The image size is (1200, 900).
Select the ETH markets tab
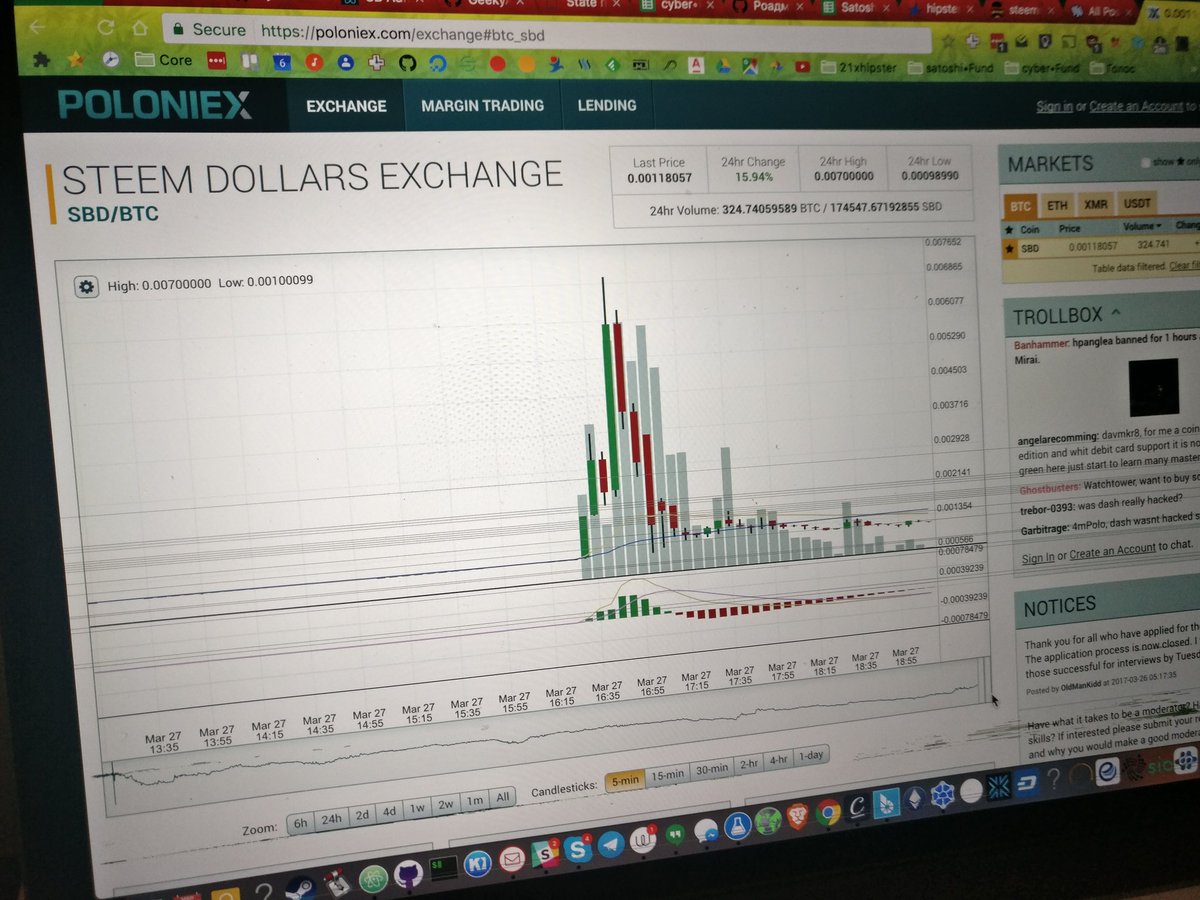(1056, 205)
